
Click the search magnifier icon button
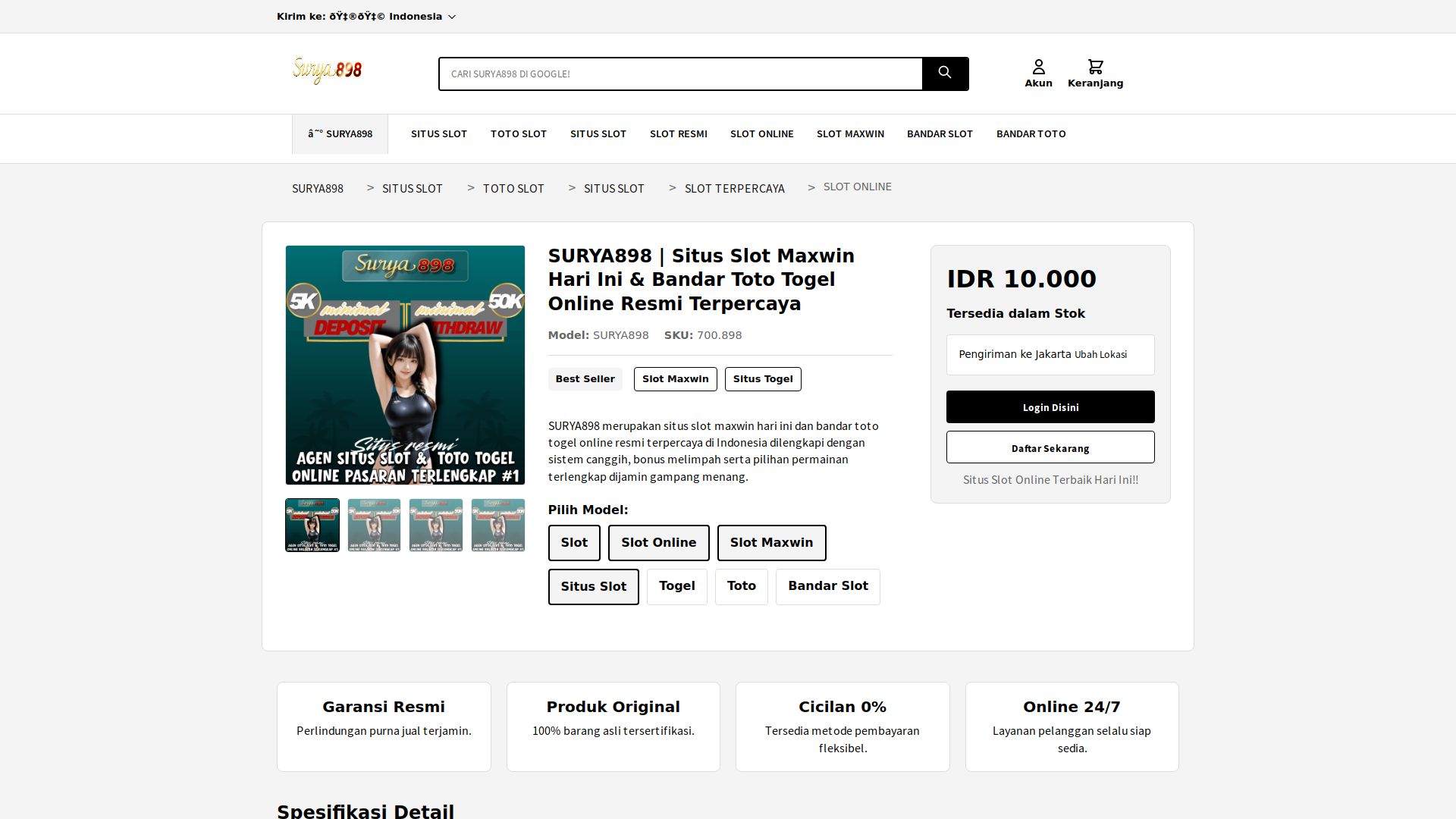pyautogui.click(x=945, y=74)
